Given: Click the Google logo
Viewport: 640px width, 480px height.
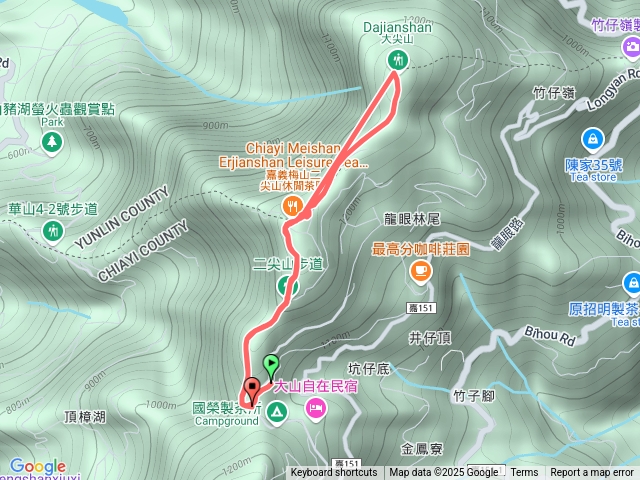Looking at the screenshot, I should (x=38, y=466).
